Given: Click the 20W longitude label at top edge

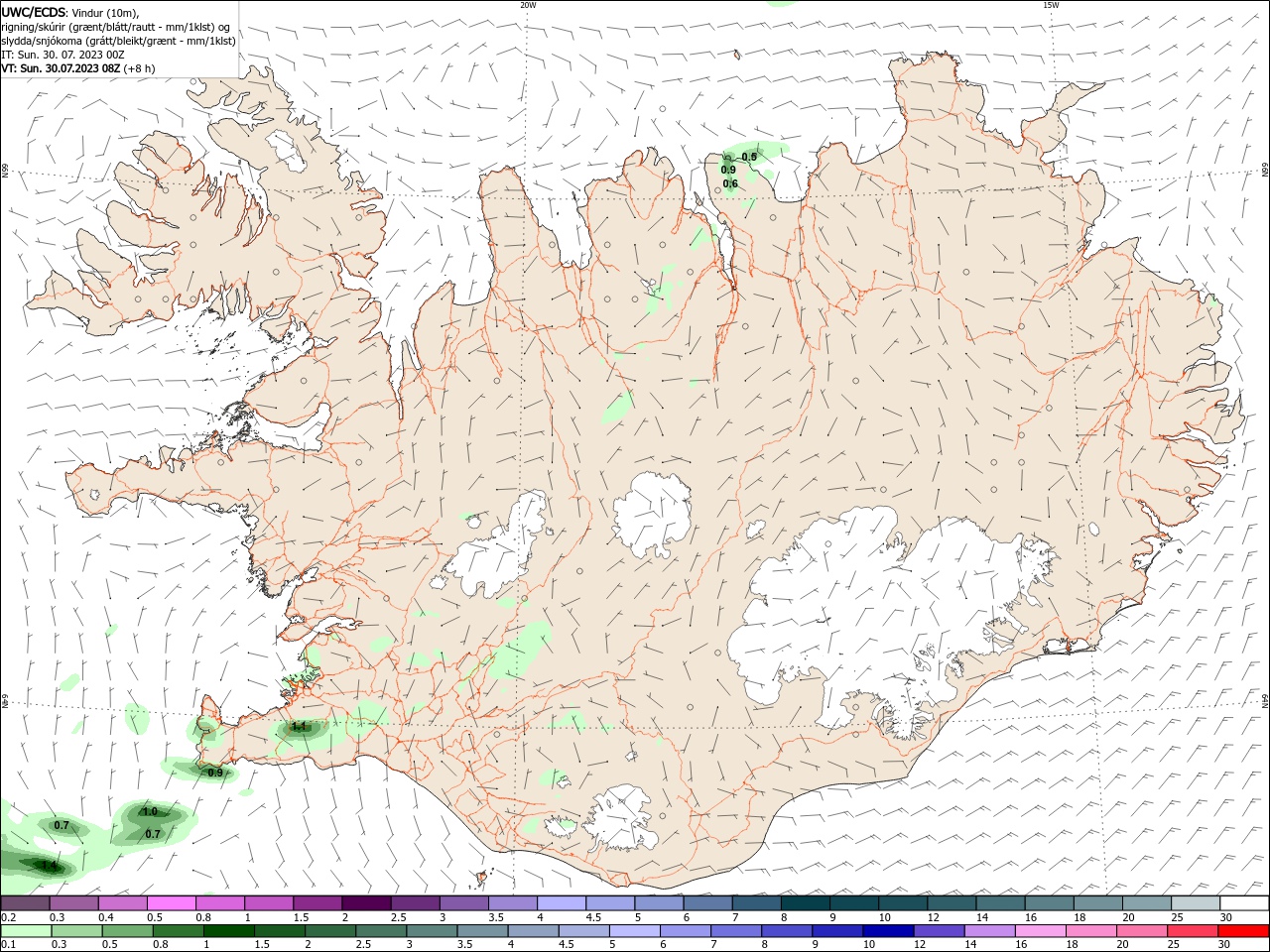Looking at the screenshot, I should tap(528, 5).
